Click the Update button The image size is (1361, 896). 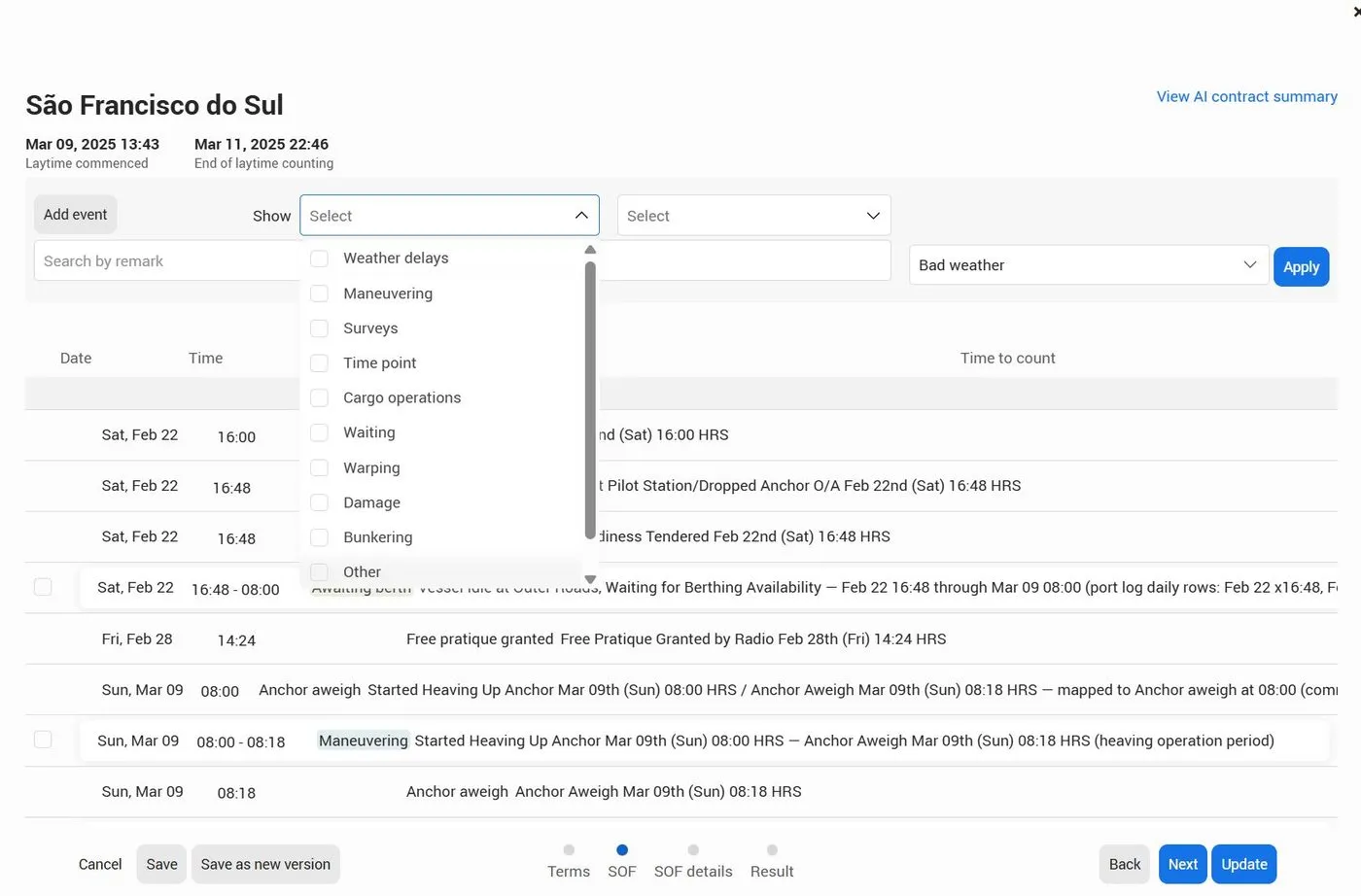click(1244, 864)
